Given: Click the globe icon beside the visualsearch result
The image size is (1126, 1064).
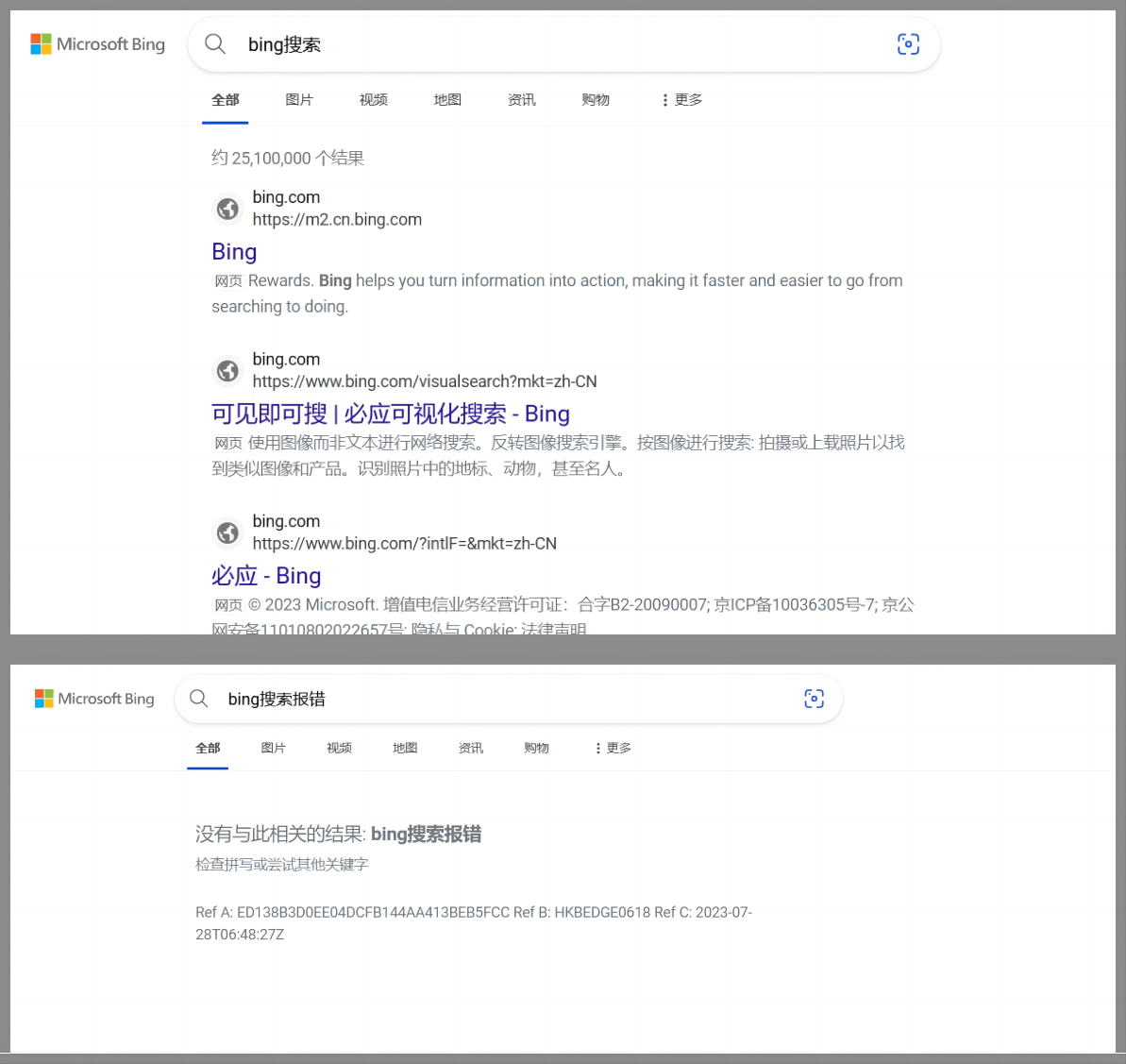Looking at the screenshot, I should (227, 370).
